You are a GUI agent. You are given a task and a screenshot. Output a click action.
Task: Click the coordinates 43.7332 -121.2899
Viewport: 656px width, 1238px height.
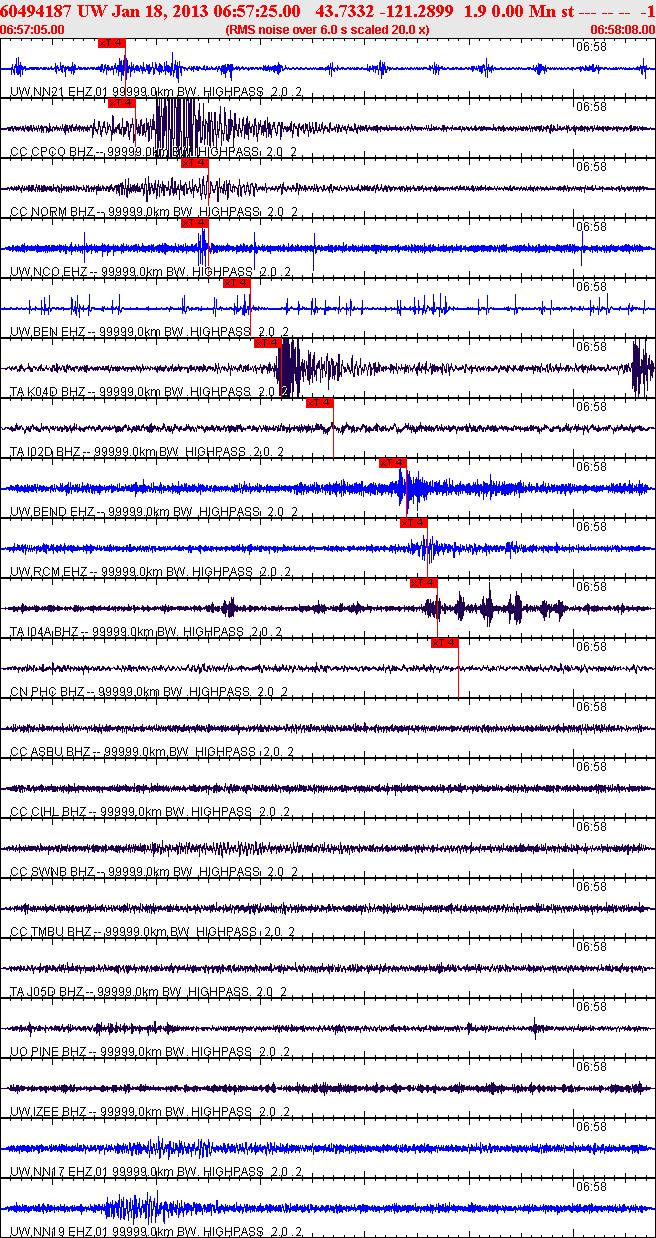pos(384,11)
